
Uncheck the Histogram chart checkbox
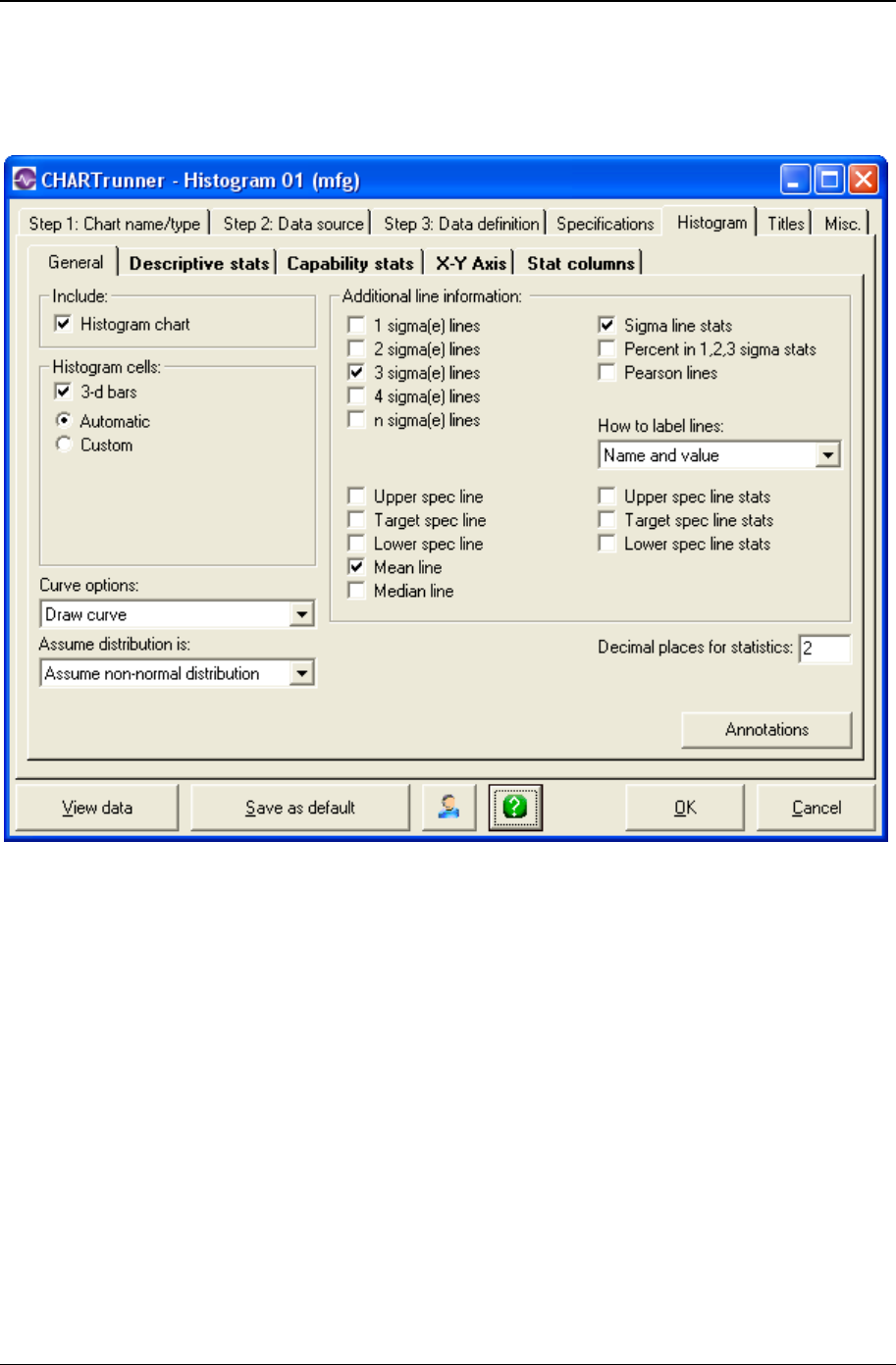pyautogui.click(x=64, y=324)
